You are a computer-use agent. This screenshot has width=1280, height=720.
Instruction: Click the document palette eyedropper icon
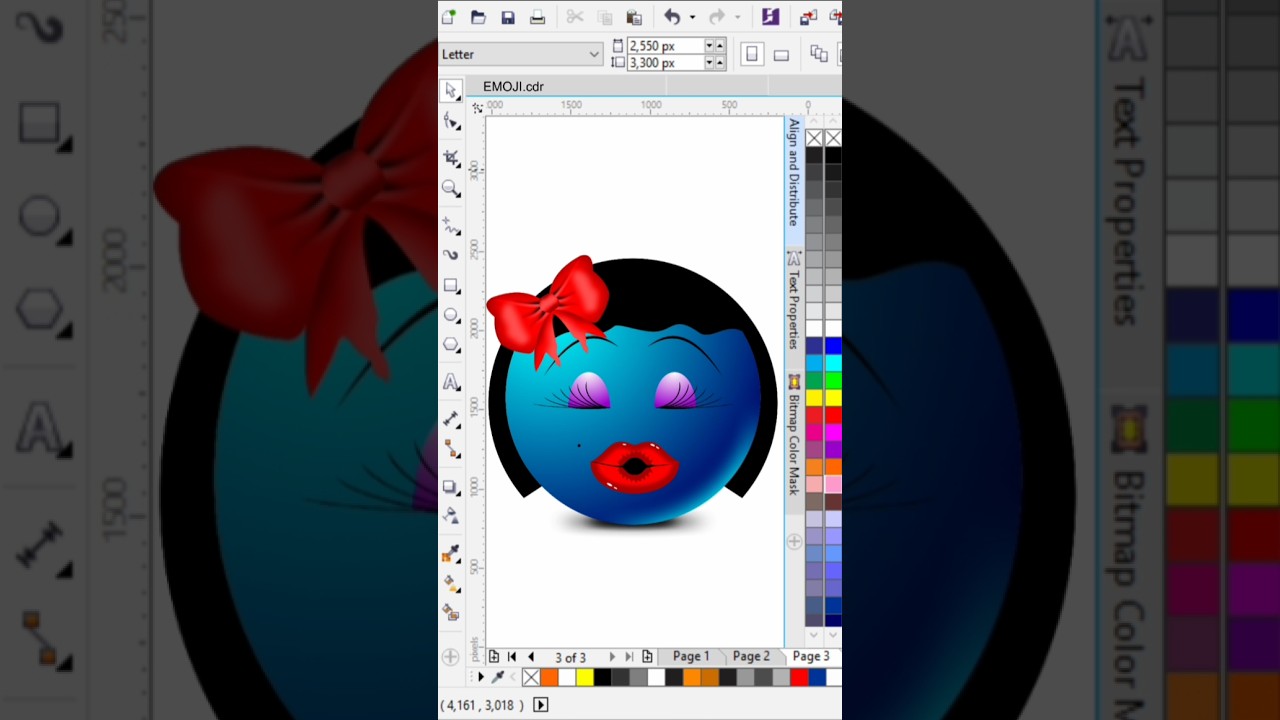pos(497,677)
